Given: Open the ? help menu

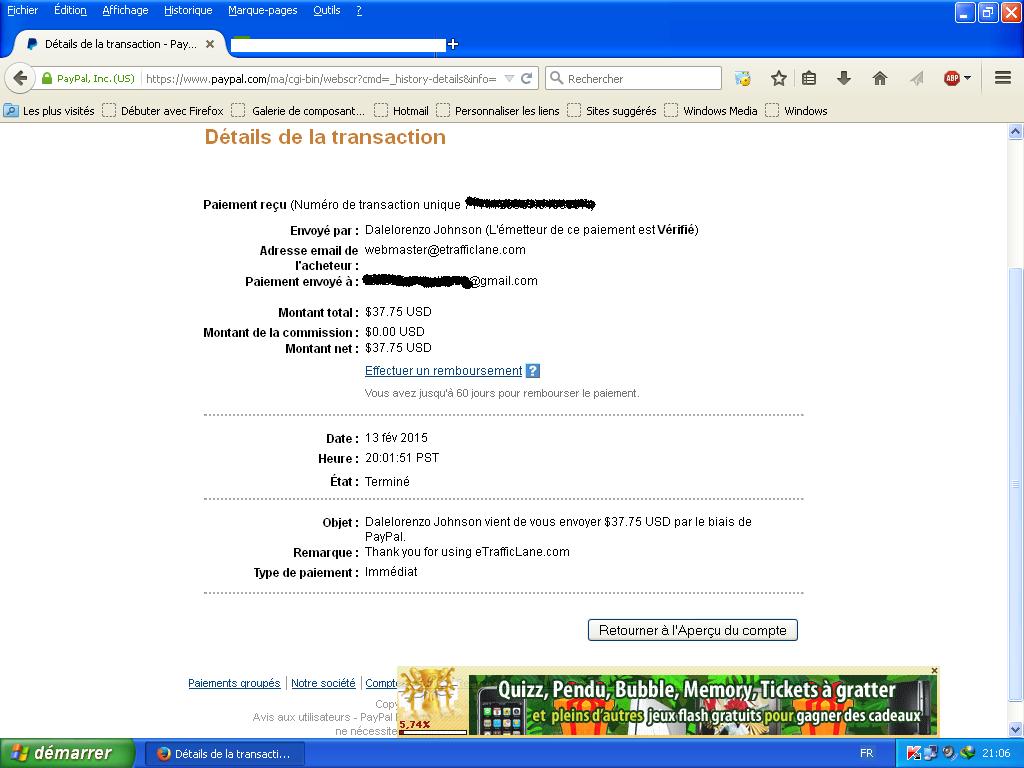Looking at the screenshot, I should tap(359, 10).
